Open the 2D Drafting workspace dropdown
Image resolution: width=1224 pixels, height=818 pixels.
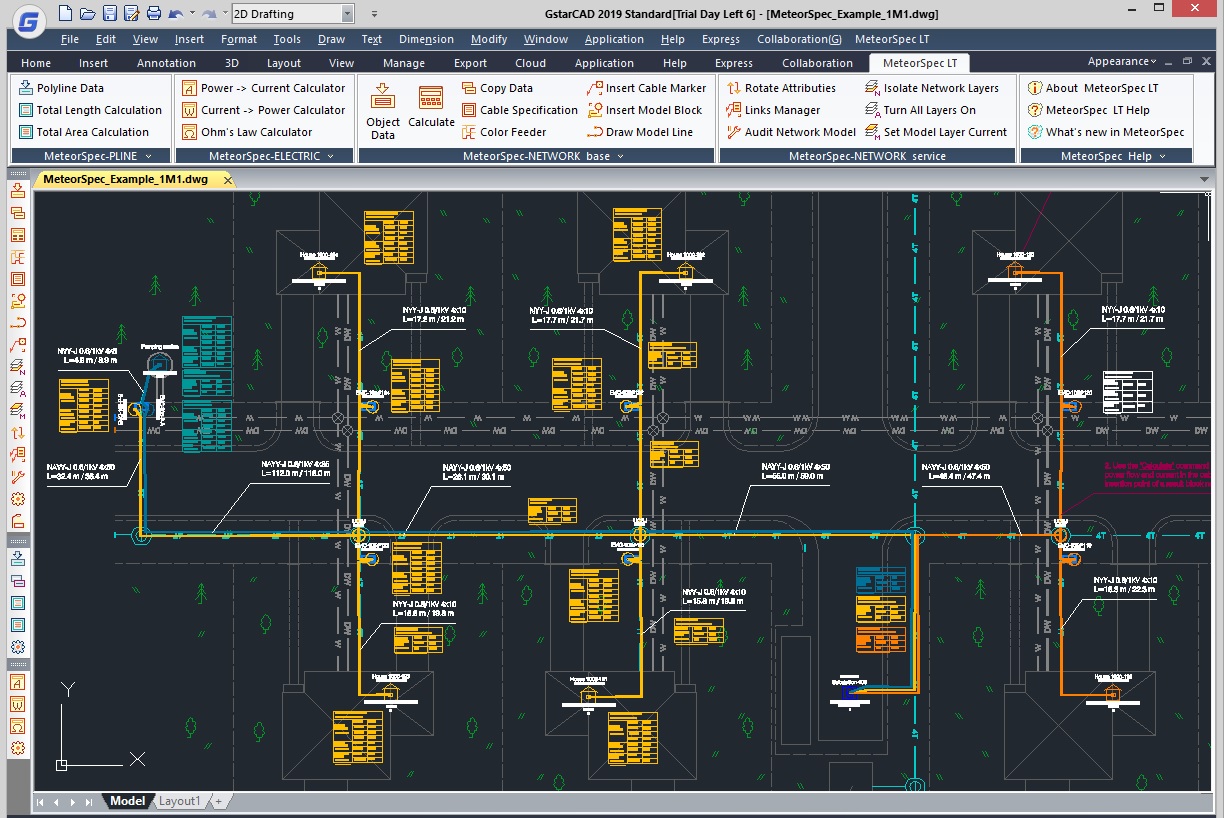tap(347, 14)
